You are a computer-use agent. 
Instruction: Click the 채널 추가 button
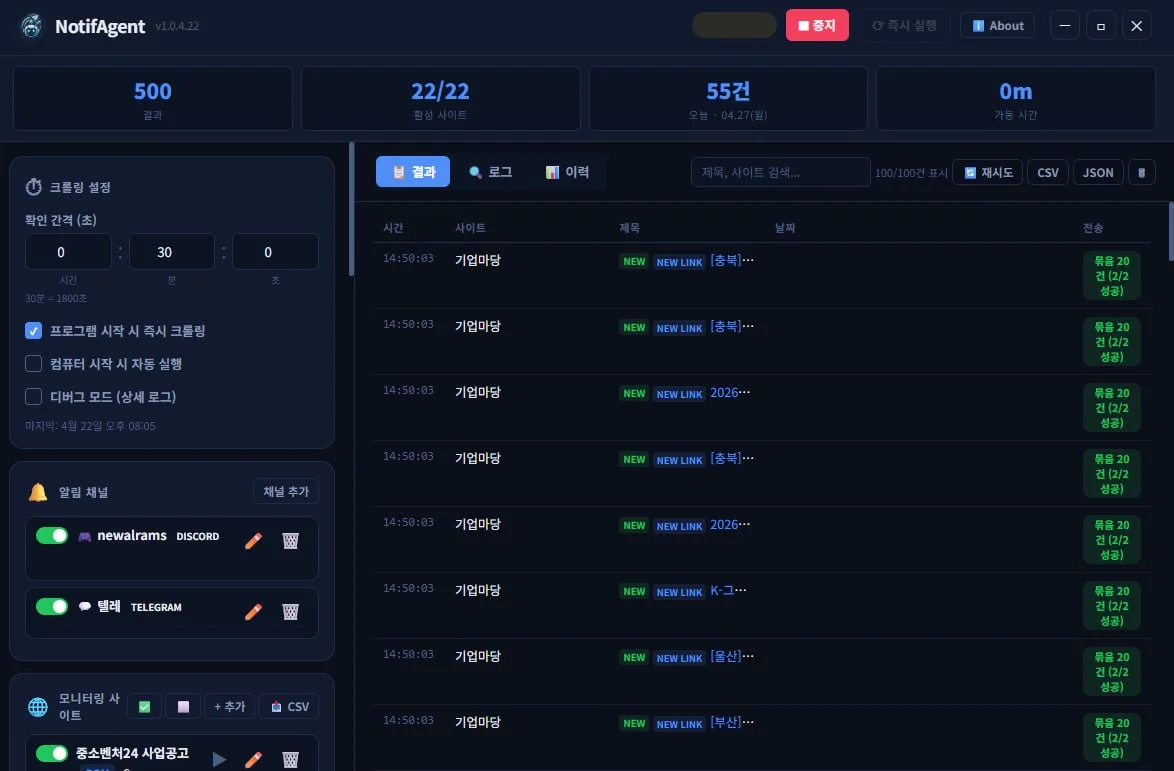pos(286,491)
